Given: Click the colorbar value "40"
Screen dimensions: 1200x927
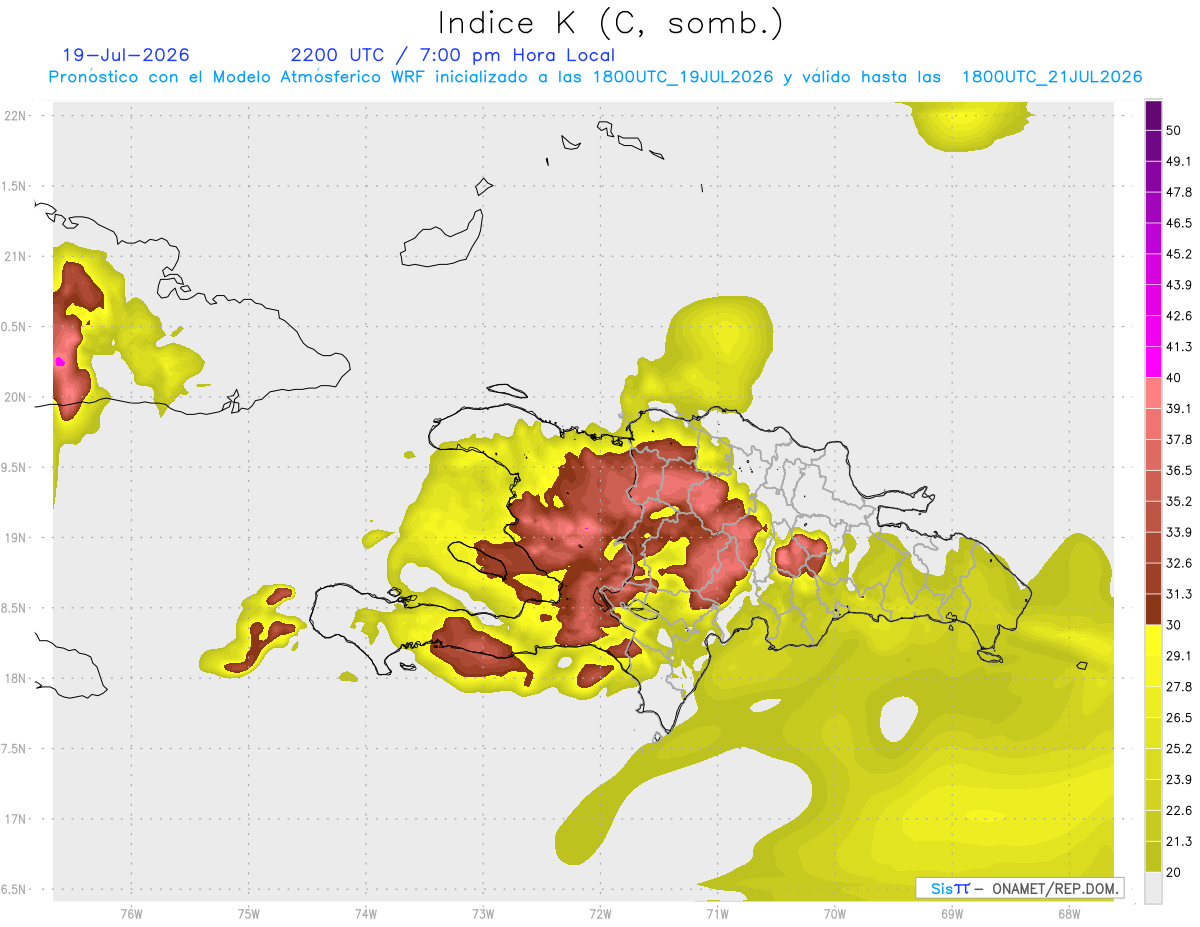Looking at the screenshot, I should tap(1174, 378).
